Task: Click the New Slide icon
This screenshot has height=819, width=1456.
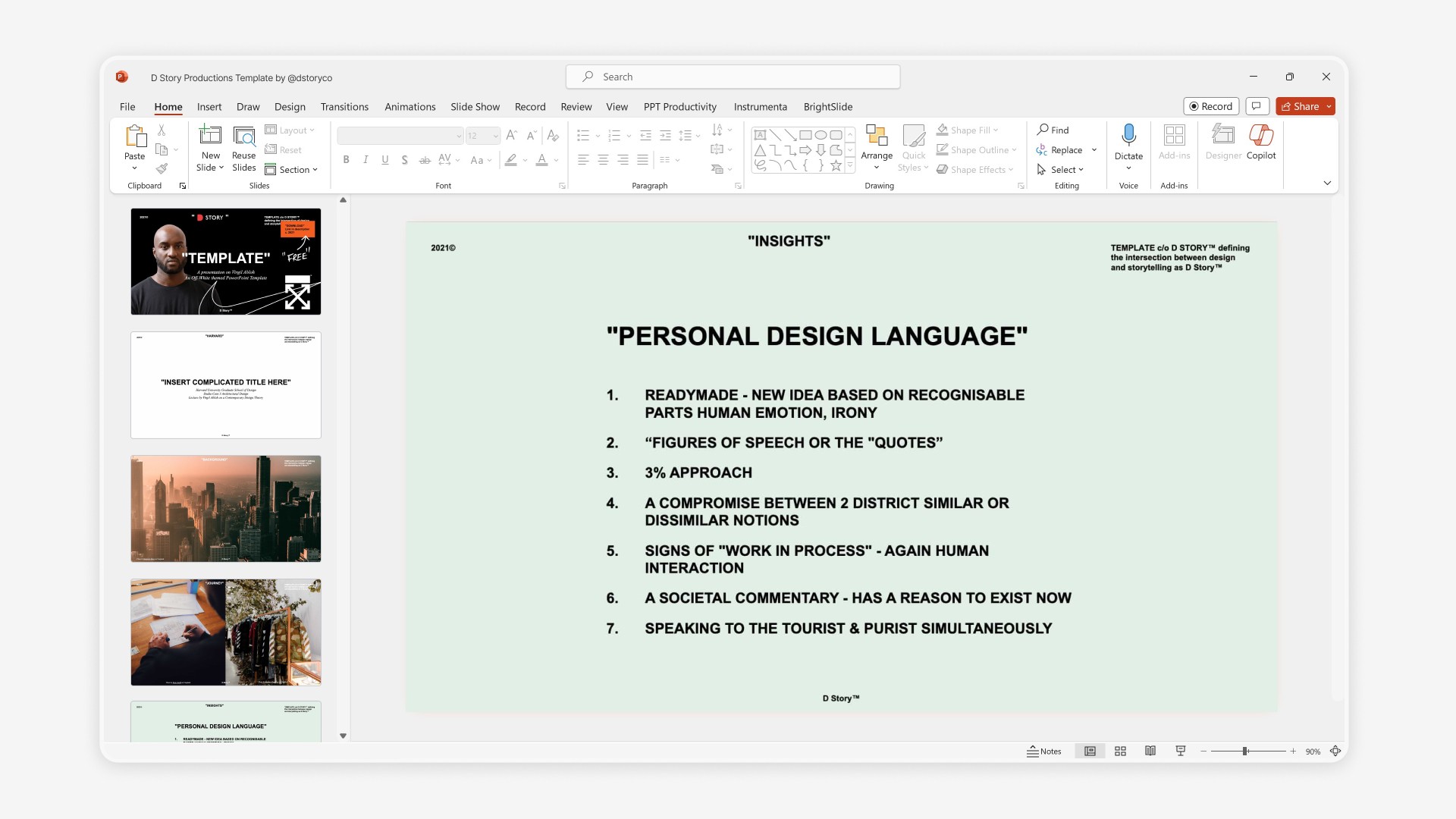Action: coord(210,136)
